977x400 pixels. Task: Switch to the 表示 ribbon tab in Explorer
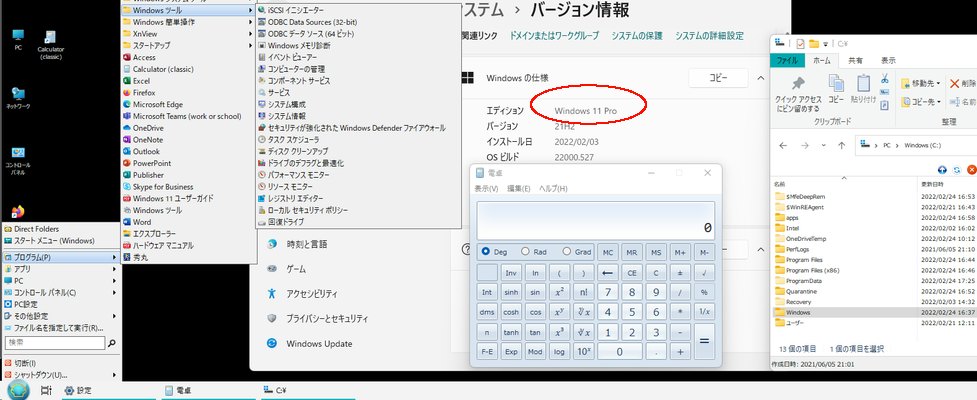click(887, 61)
